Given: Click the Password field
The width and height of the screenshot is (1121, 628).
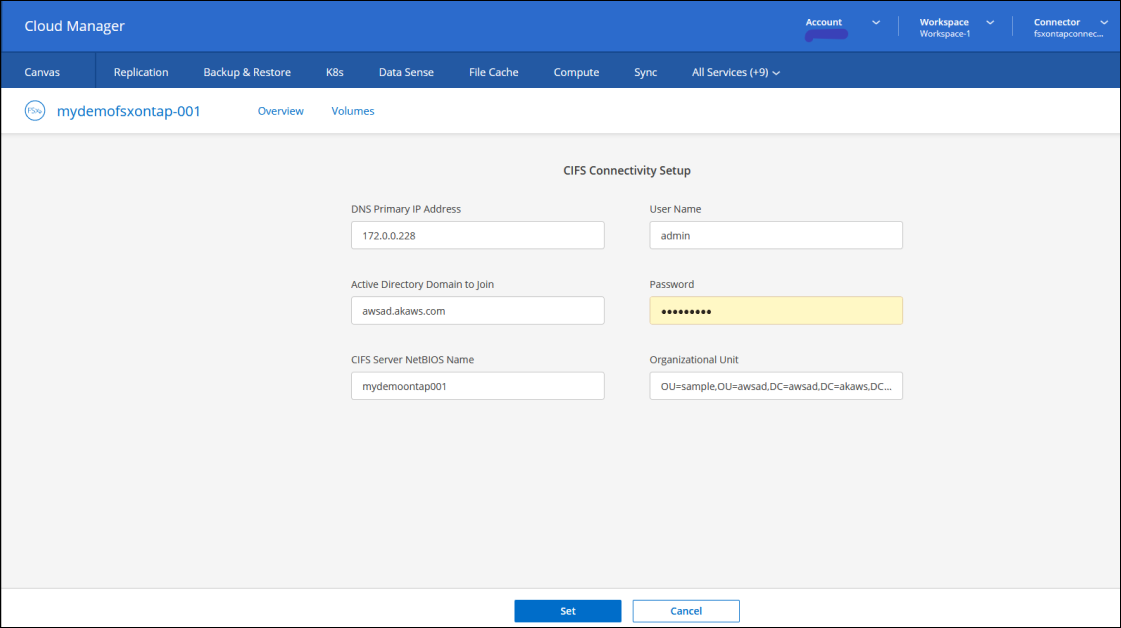Looking at the screenshot, I should [776, 310].
